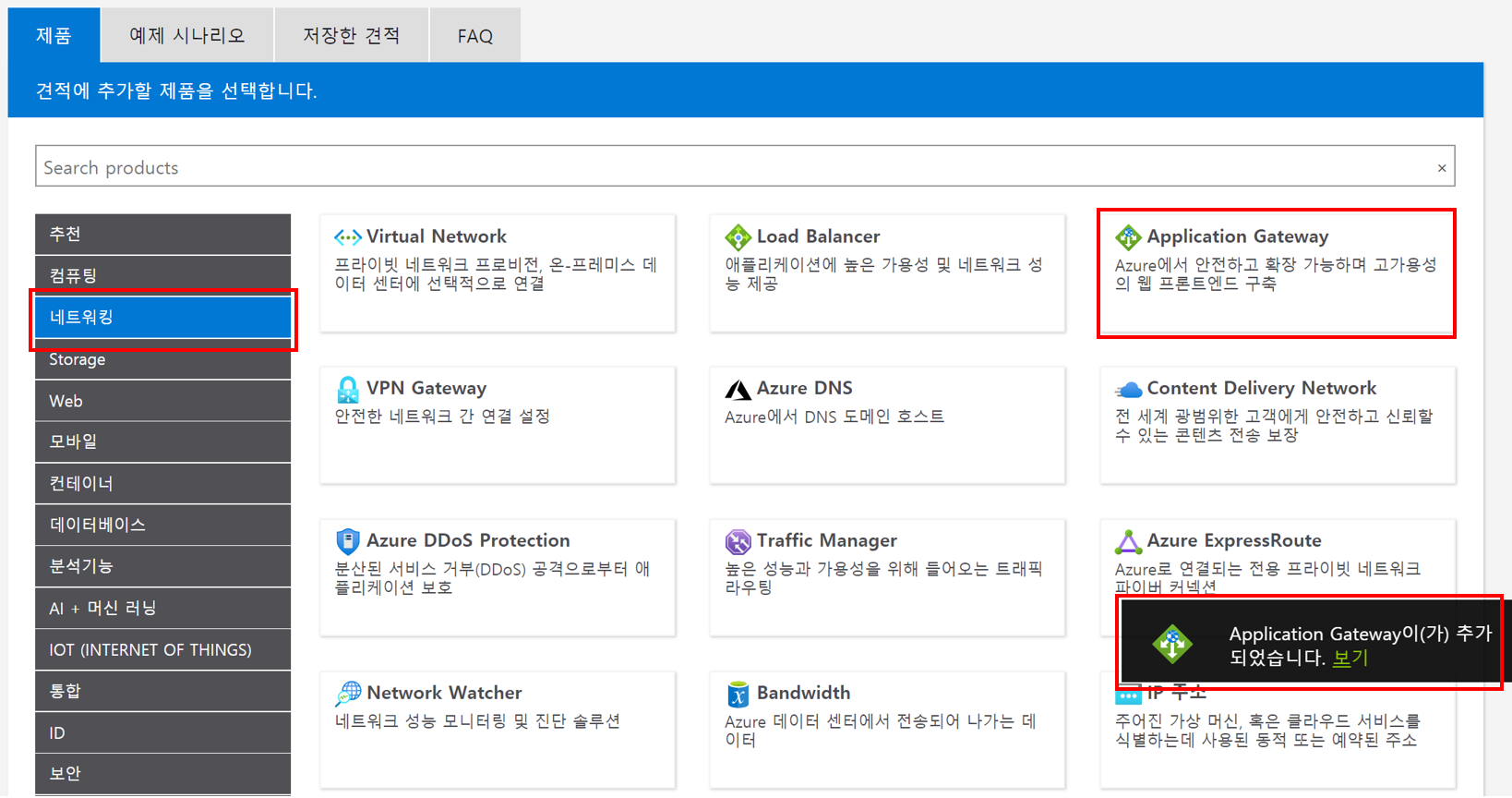Add Load Balancer to the estimate

(887, 273)
